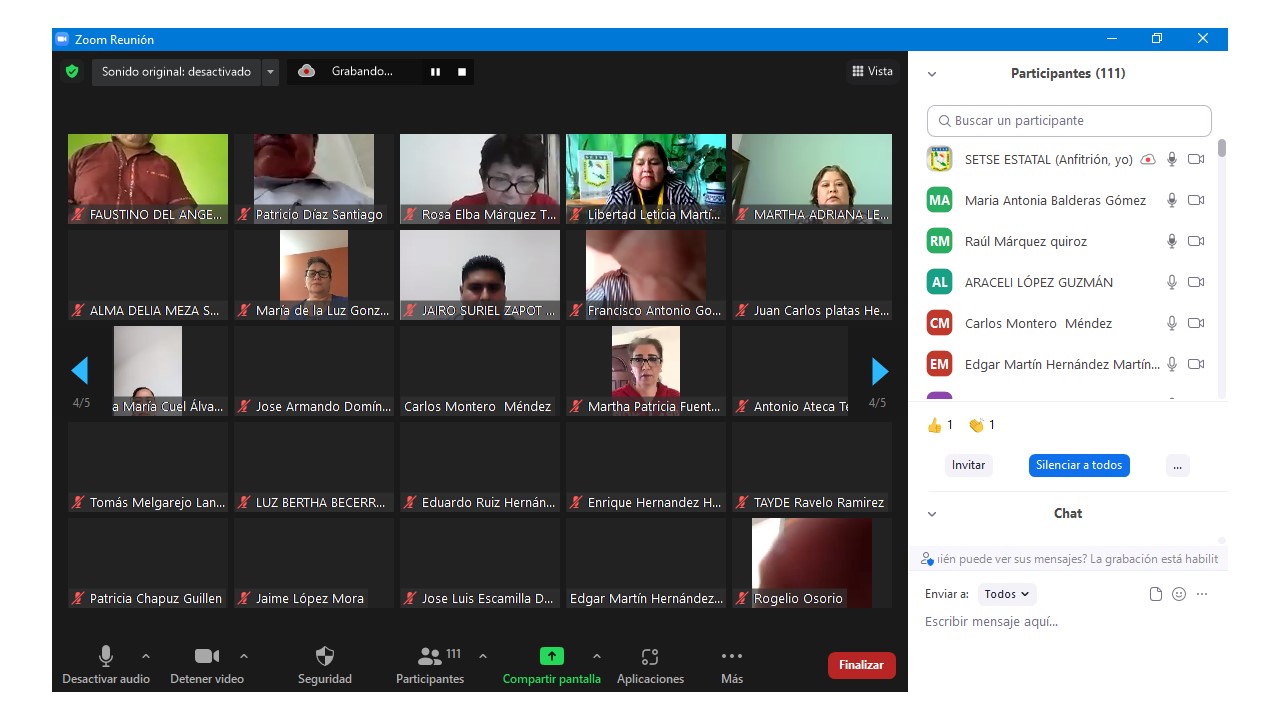Click the chat file attachment icon

click(1156, 594)
